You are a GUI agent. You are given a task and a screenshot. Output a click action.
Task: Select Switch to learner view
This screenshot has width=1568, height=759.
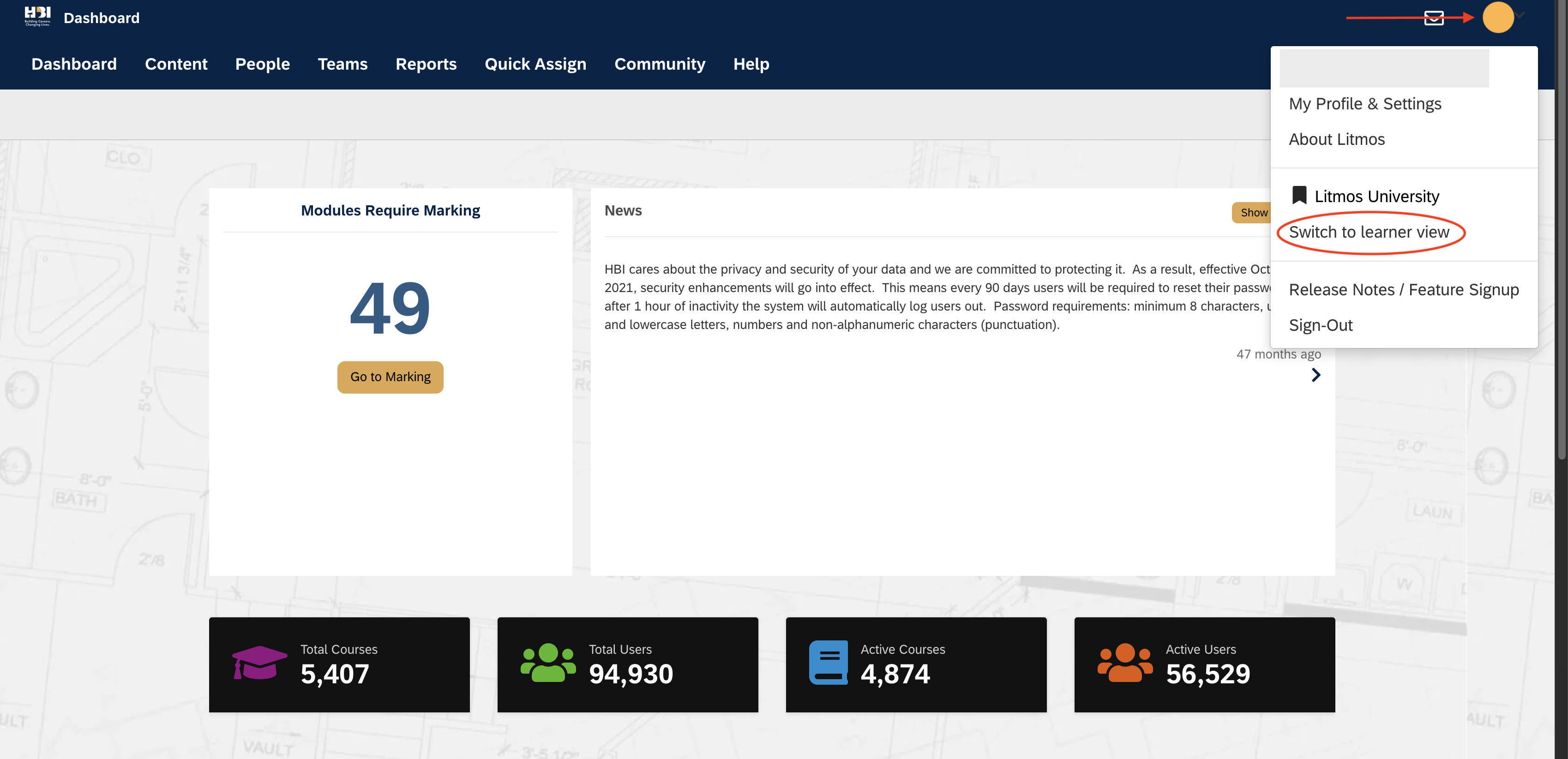tap(1369, 232)
